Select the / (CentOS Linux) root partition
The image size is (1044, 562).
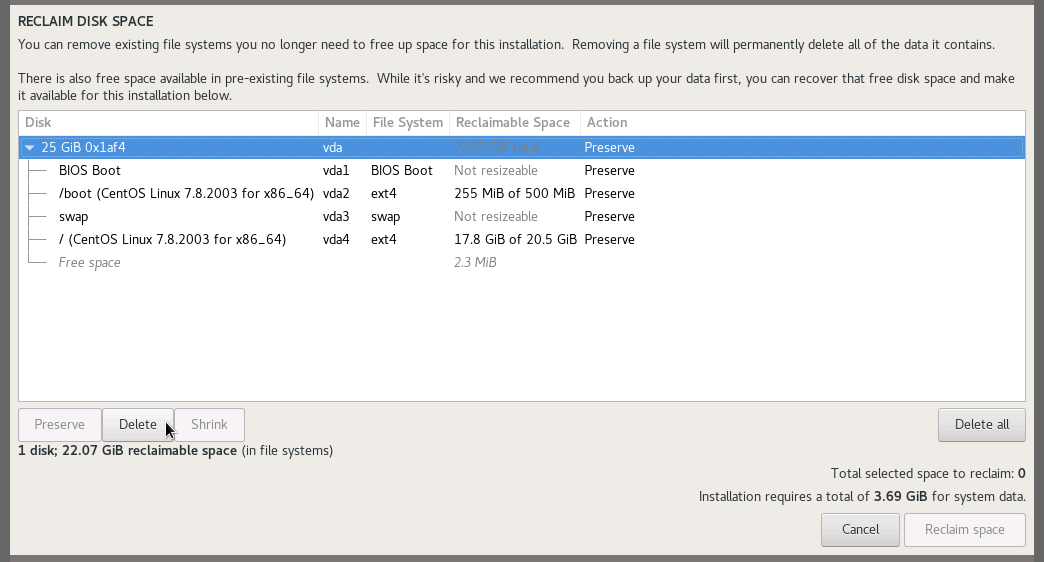(x=172, y=240)
